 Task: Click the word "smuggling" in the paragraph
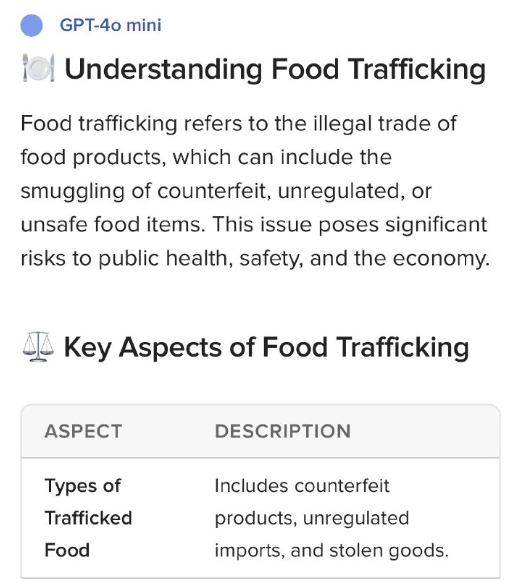(72, 191)
